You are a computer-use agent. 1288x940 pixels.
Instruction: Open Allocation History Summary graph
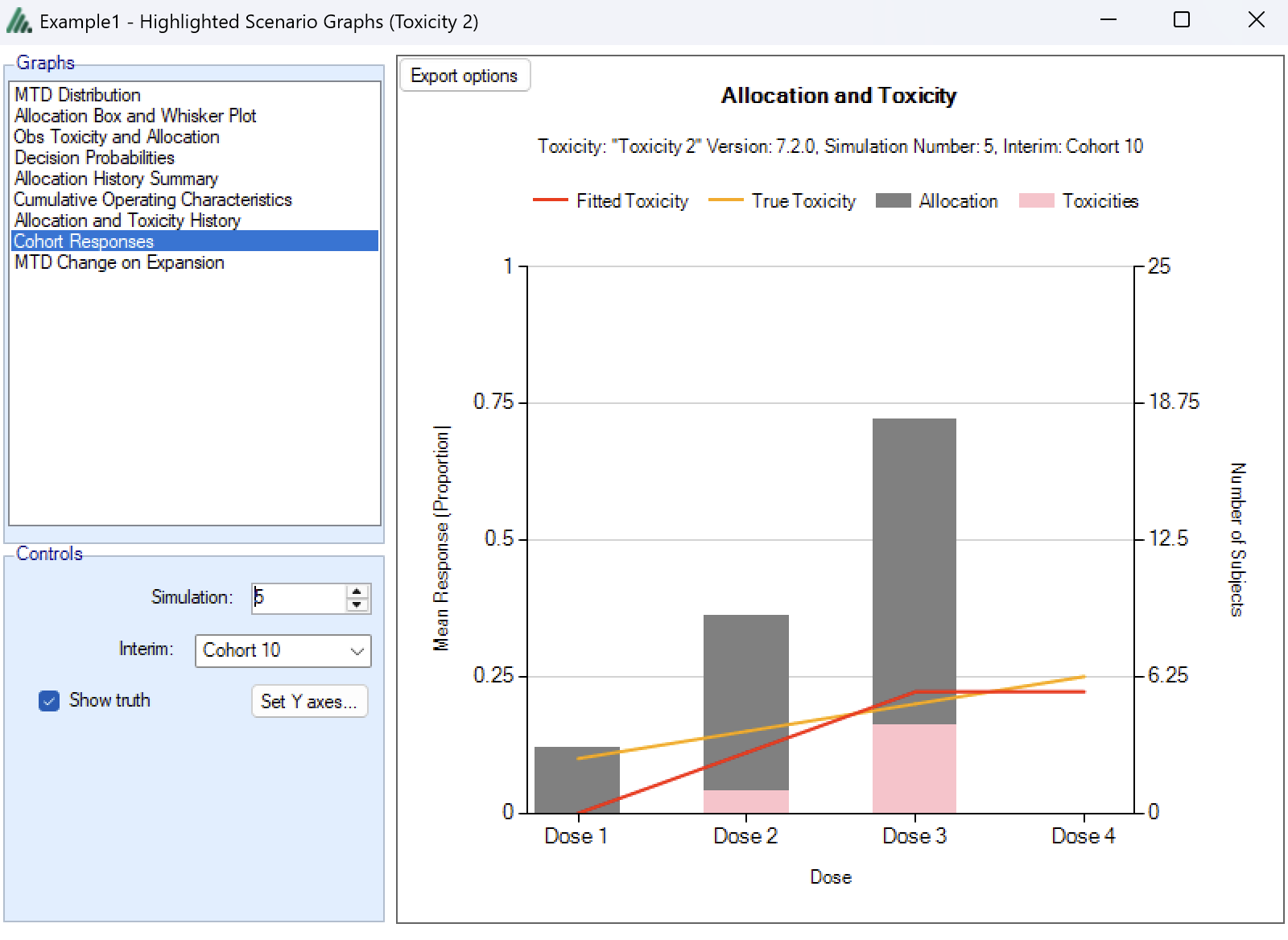coord(116,179)
